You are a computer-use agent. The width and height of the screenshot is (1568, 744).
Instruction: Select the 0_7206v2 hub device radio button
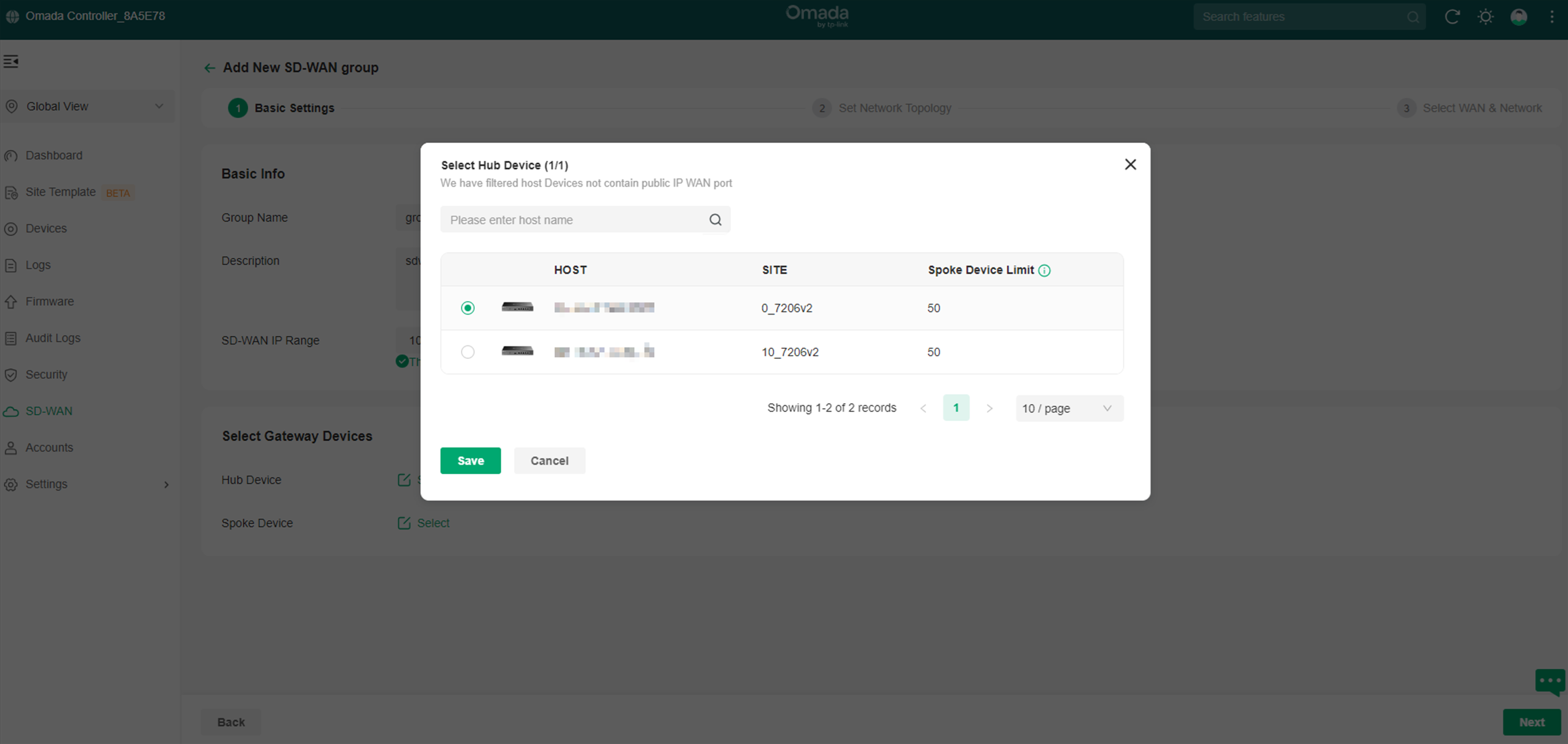coord(467,308)
